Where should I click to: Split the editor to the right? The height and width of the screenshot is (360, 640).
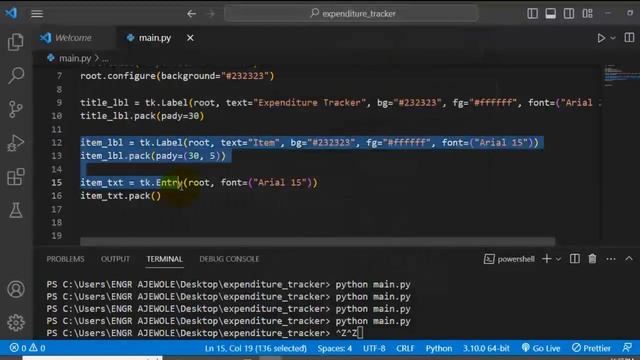(629, 38)
